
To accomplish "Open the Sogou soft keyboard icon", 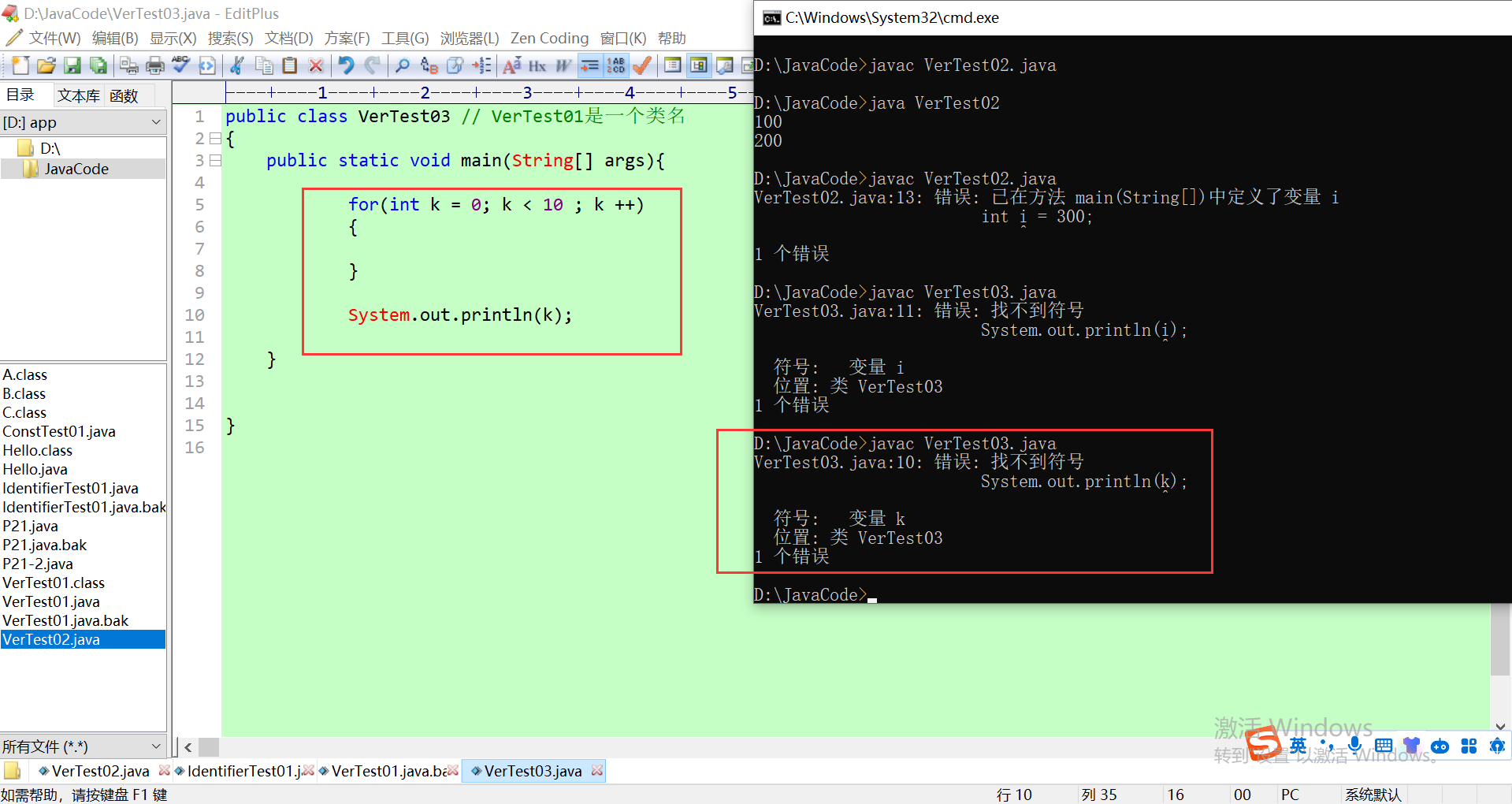I will [1383, 746].
